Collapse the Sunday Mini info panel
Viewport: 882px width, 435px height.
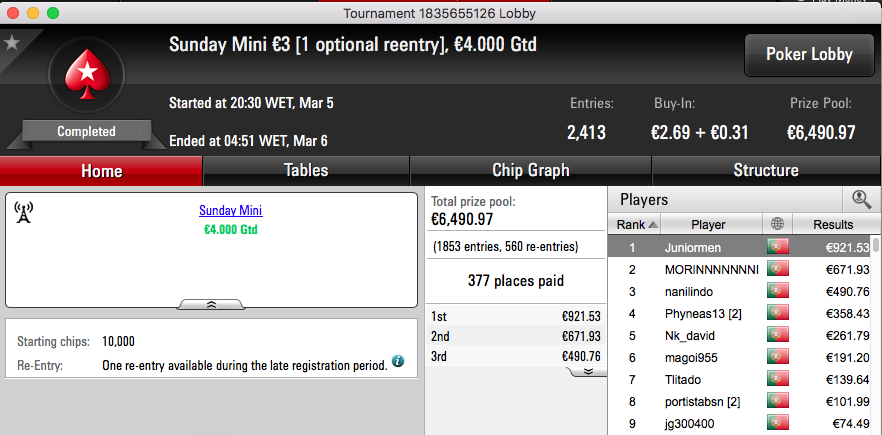coord(212,304)
